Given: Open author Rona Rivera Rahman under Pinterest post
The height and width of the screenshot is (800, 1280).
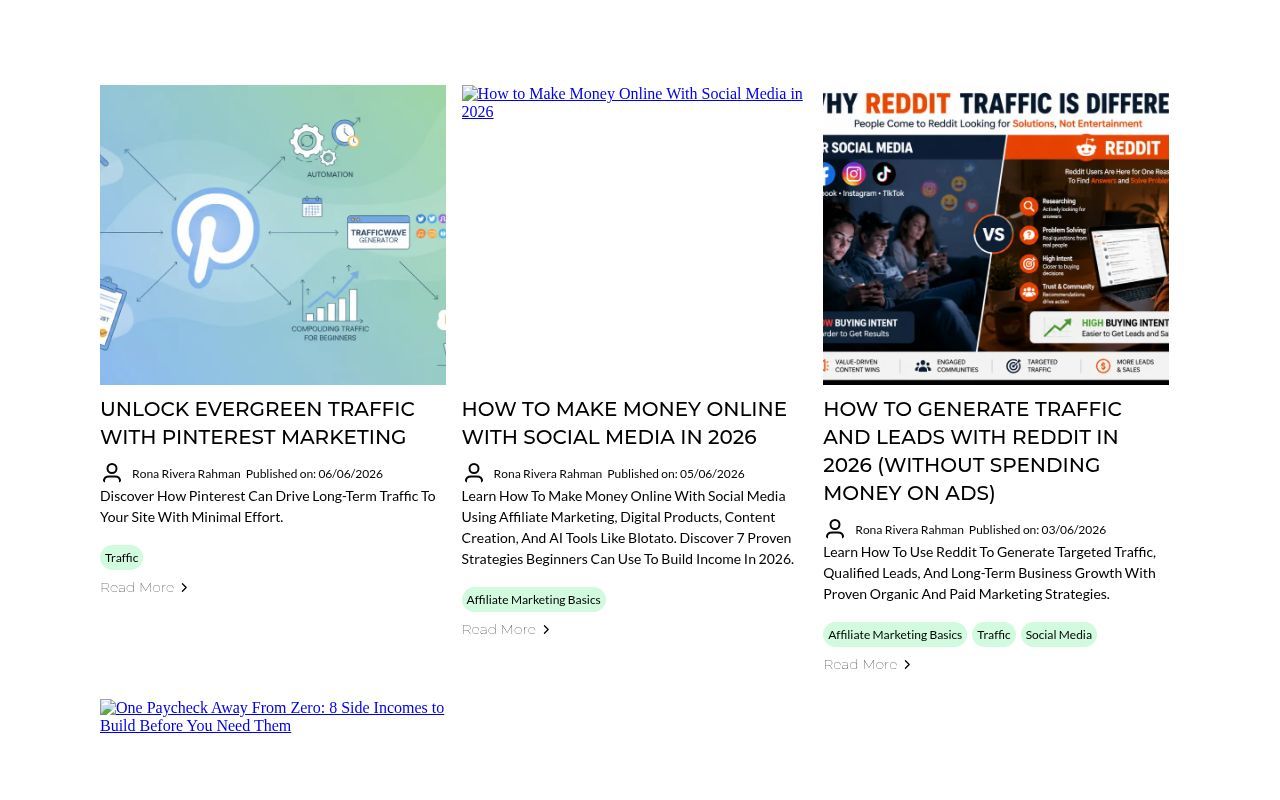Looking at the screenshot, I should point(186,474).
